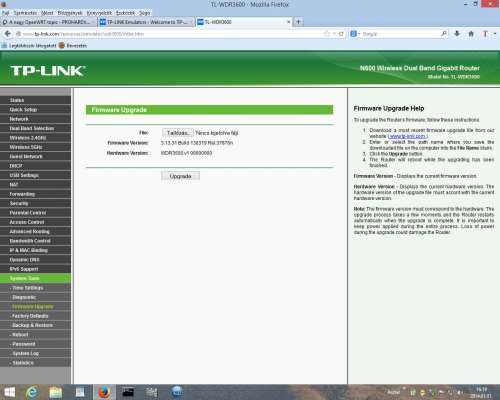Click the Leglátogatottabb bookmark
This screenshot has width=500, height=400.
(29, 45)
